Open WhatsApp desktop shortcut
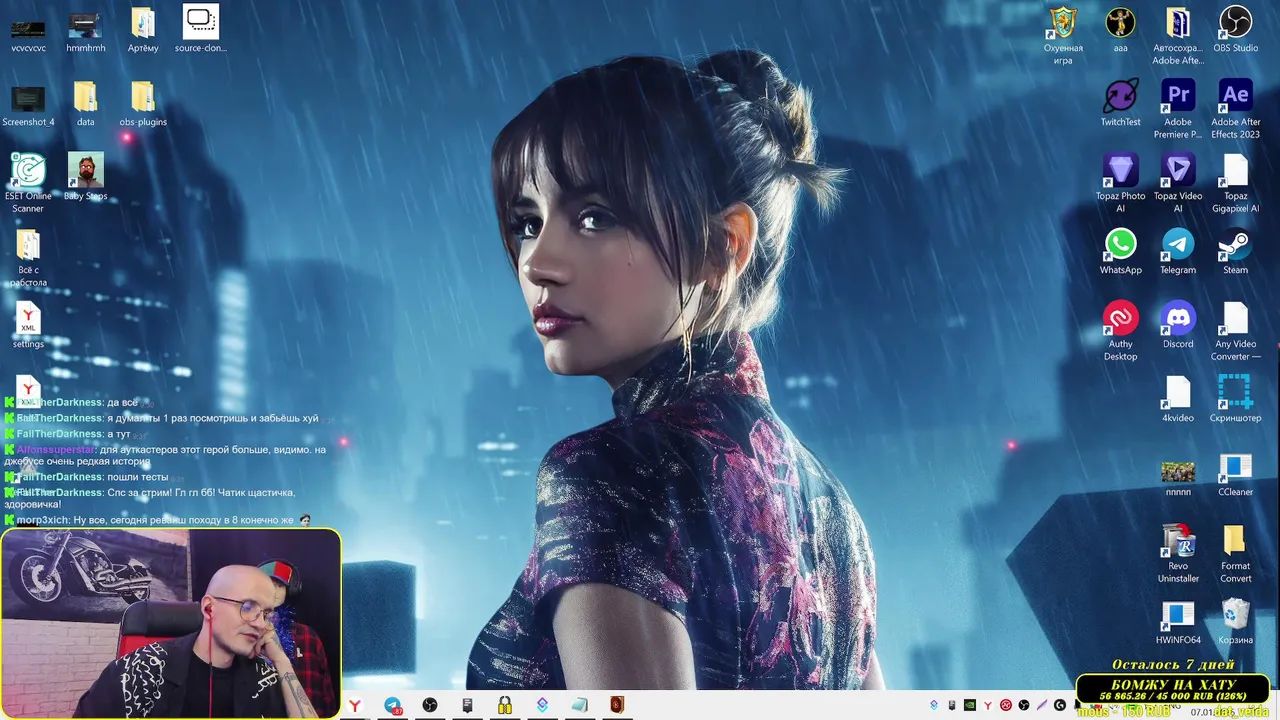 (1120, 251)
